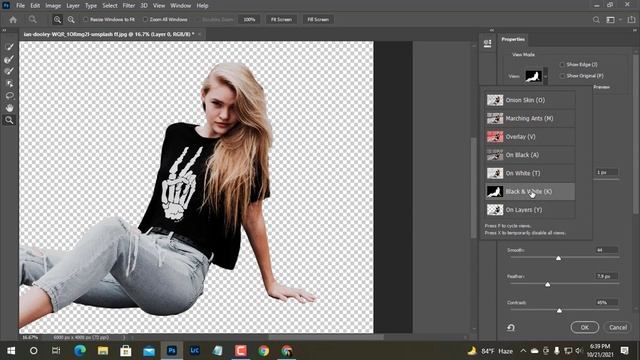Choose On Layers (Y) view mode

pos(530,210)
